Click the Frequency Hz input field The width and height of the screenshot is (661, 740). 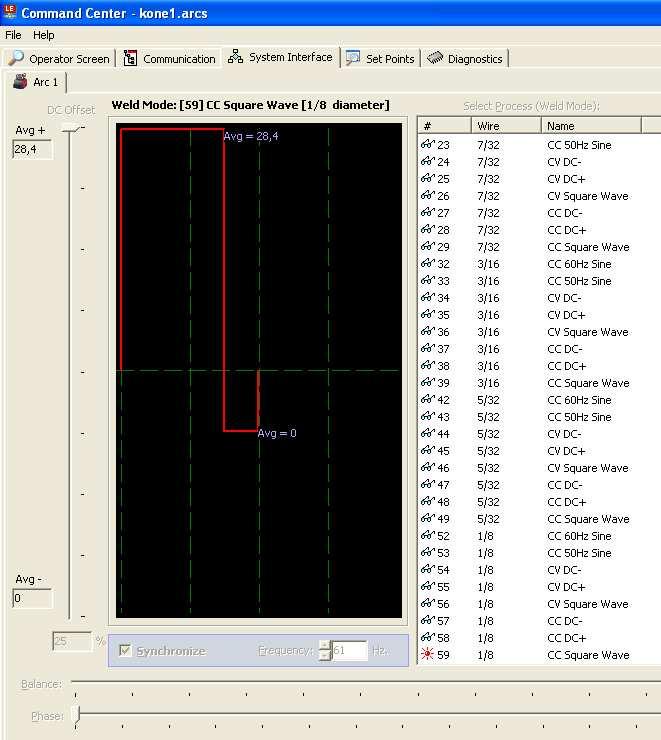350,650
